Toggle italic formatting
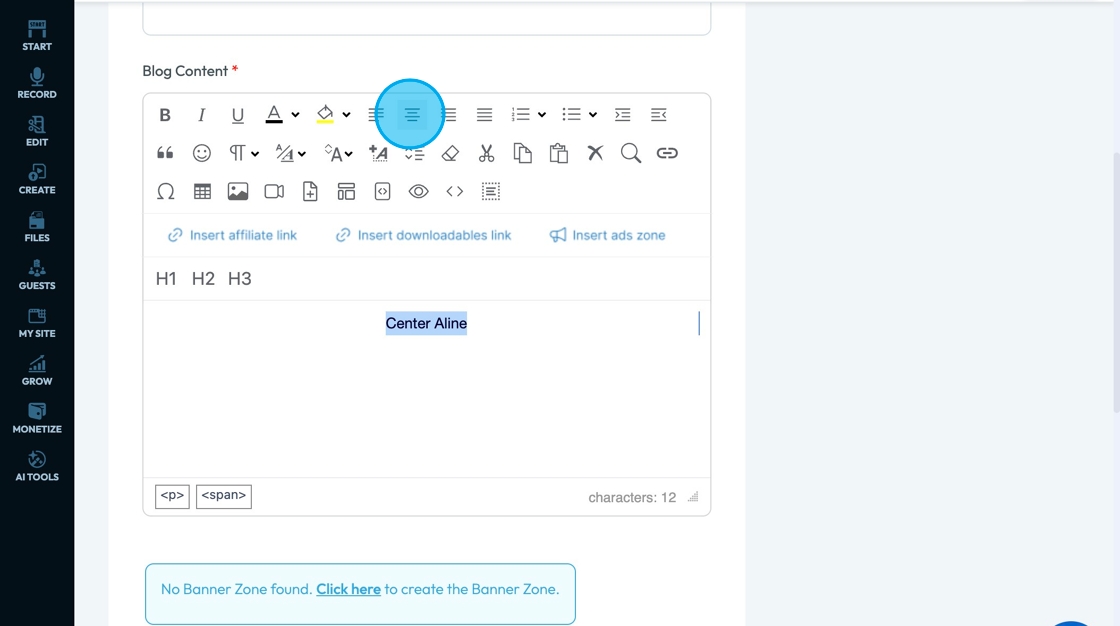 [x=201, y=115]
